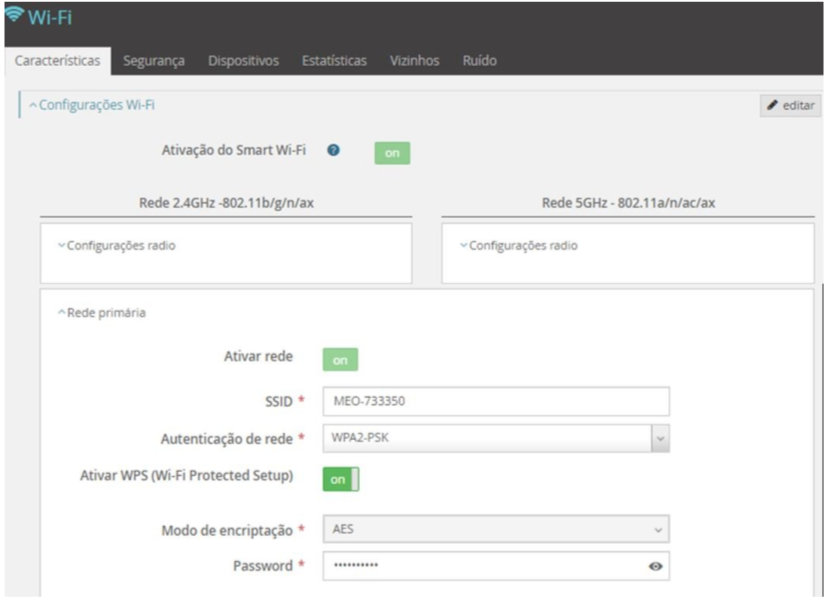Viewport: 827px width, 602px height.
Task: Collapse the Rede primária section
Action: (x=101, y=313)
